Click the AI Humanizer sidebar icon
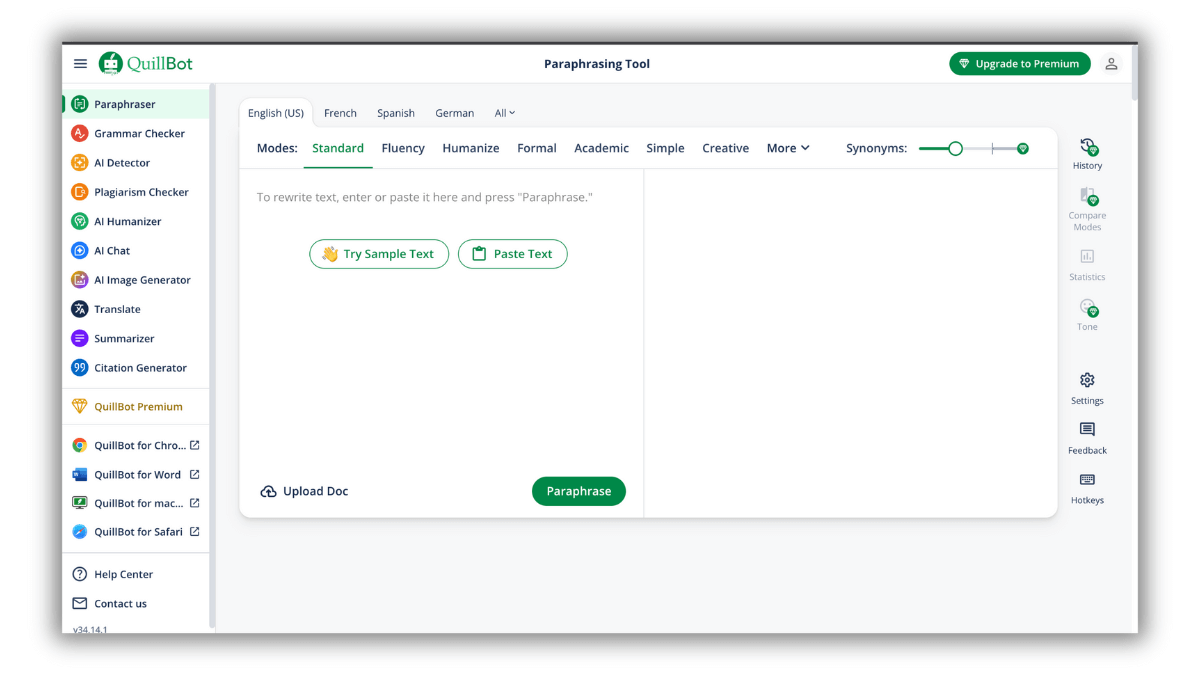Viewport: 1200px width, 675px height. (80, 221)
